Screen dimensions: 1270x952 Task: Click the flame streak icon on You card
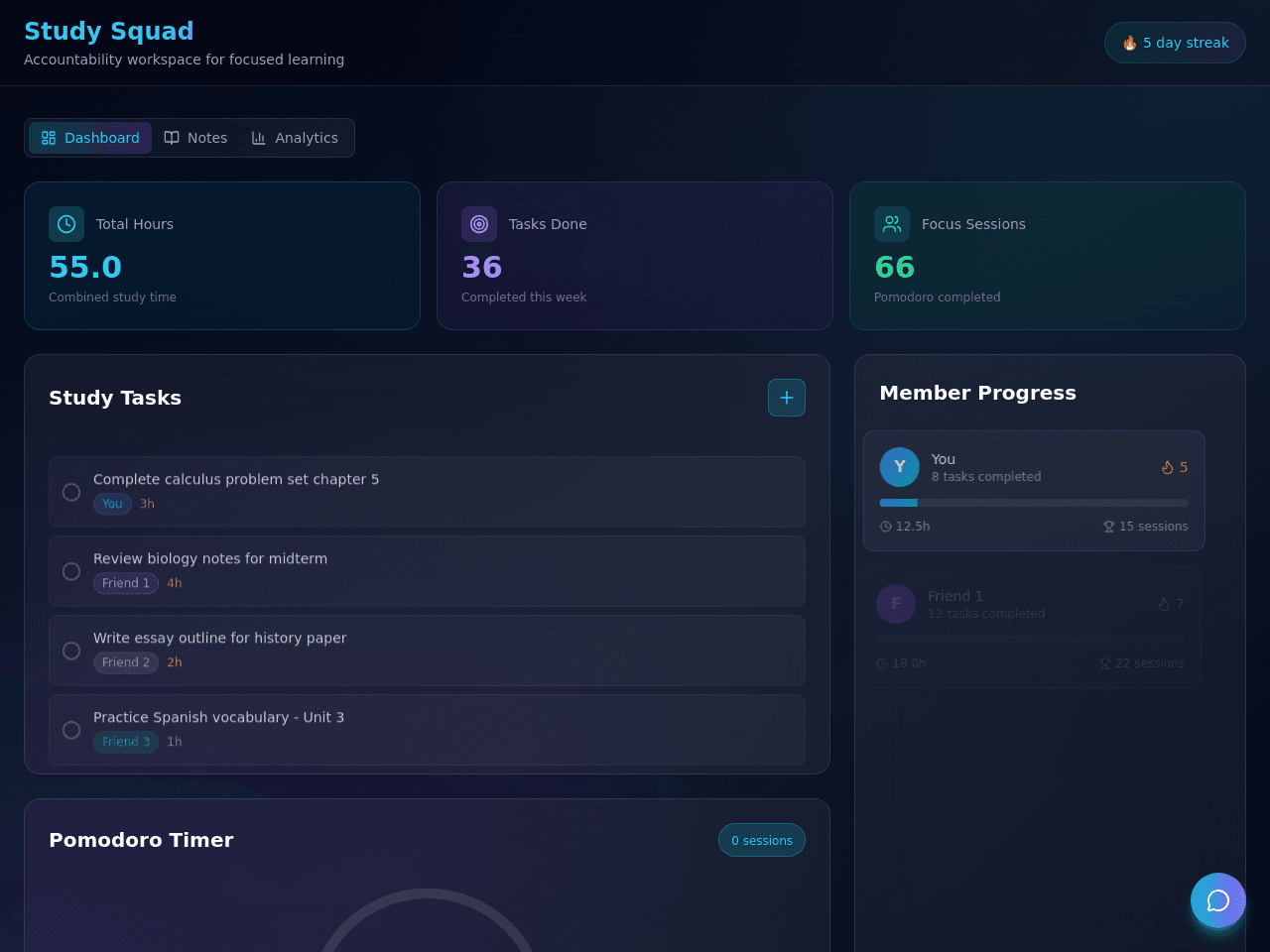click(1168, 467)
